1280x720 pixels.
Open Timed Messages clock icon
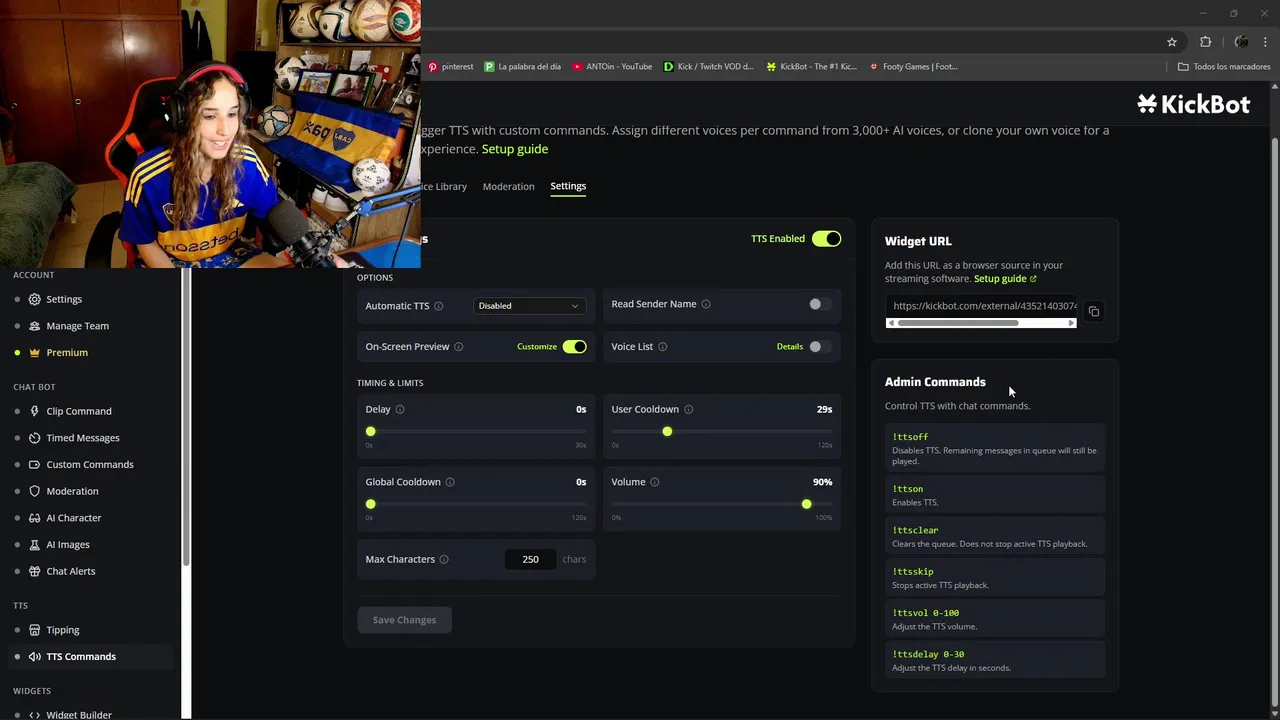point(35,438)
